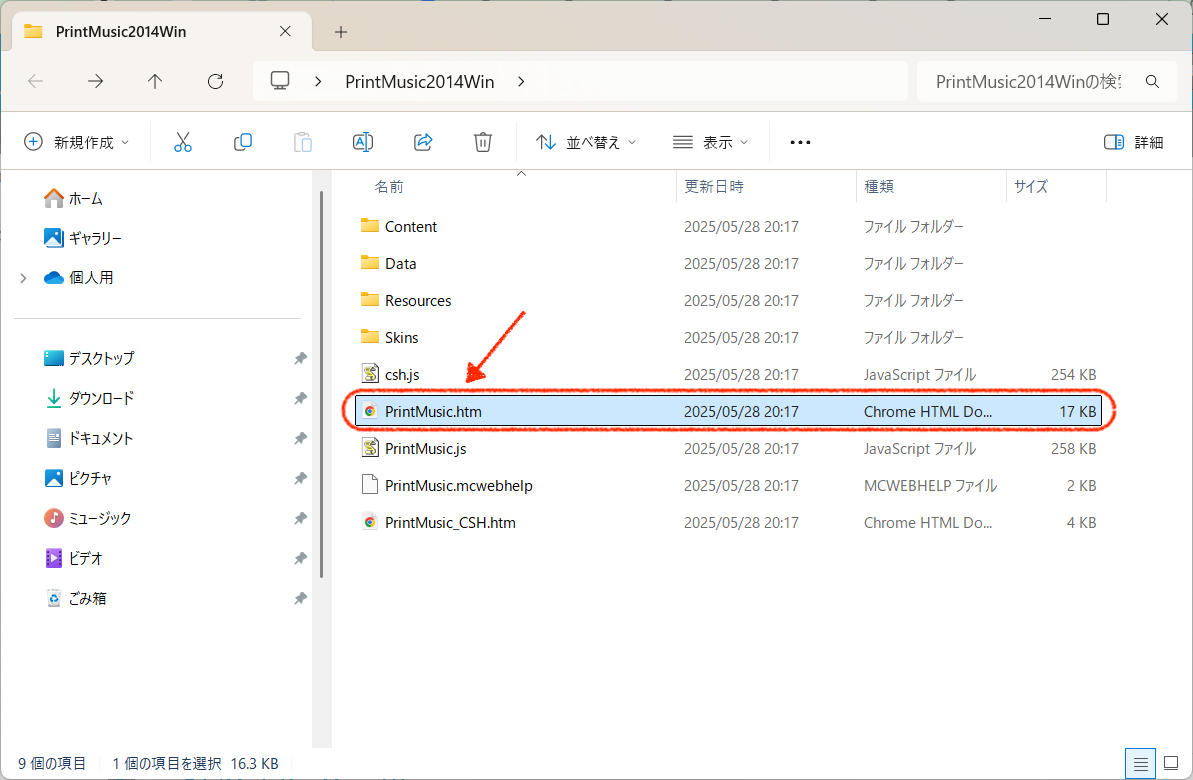Click the navigation pane vertical scrollbar
The height and width of the screenshot is (780, 1193).
[322, 384]
